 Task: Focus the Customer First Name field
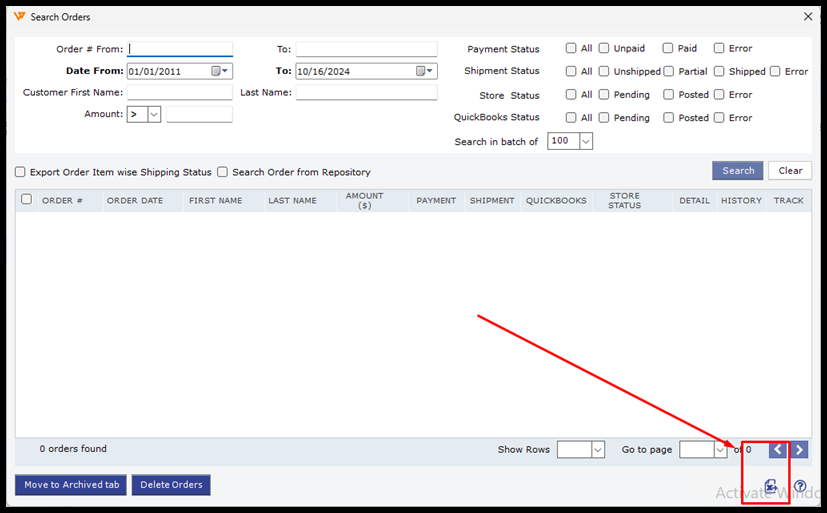point(180,93)
